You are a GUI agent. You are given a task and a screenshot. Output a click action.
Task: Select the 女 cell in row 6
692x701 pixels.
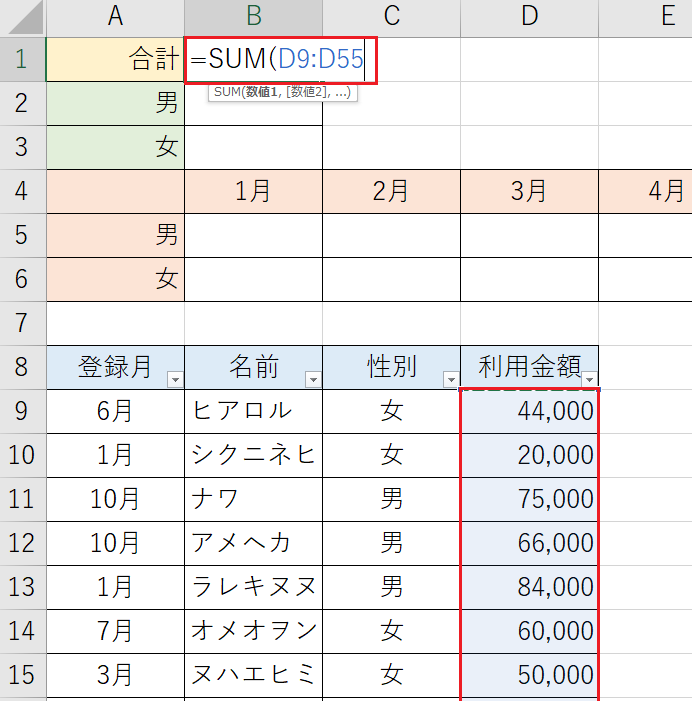pos(115,279)
